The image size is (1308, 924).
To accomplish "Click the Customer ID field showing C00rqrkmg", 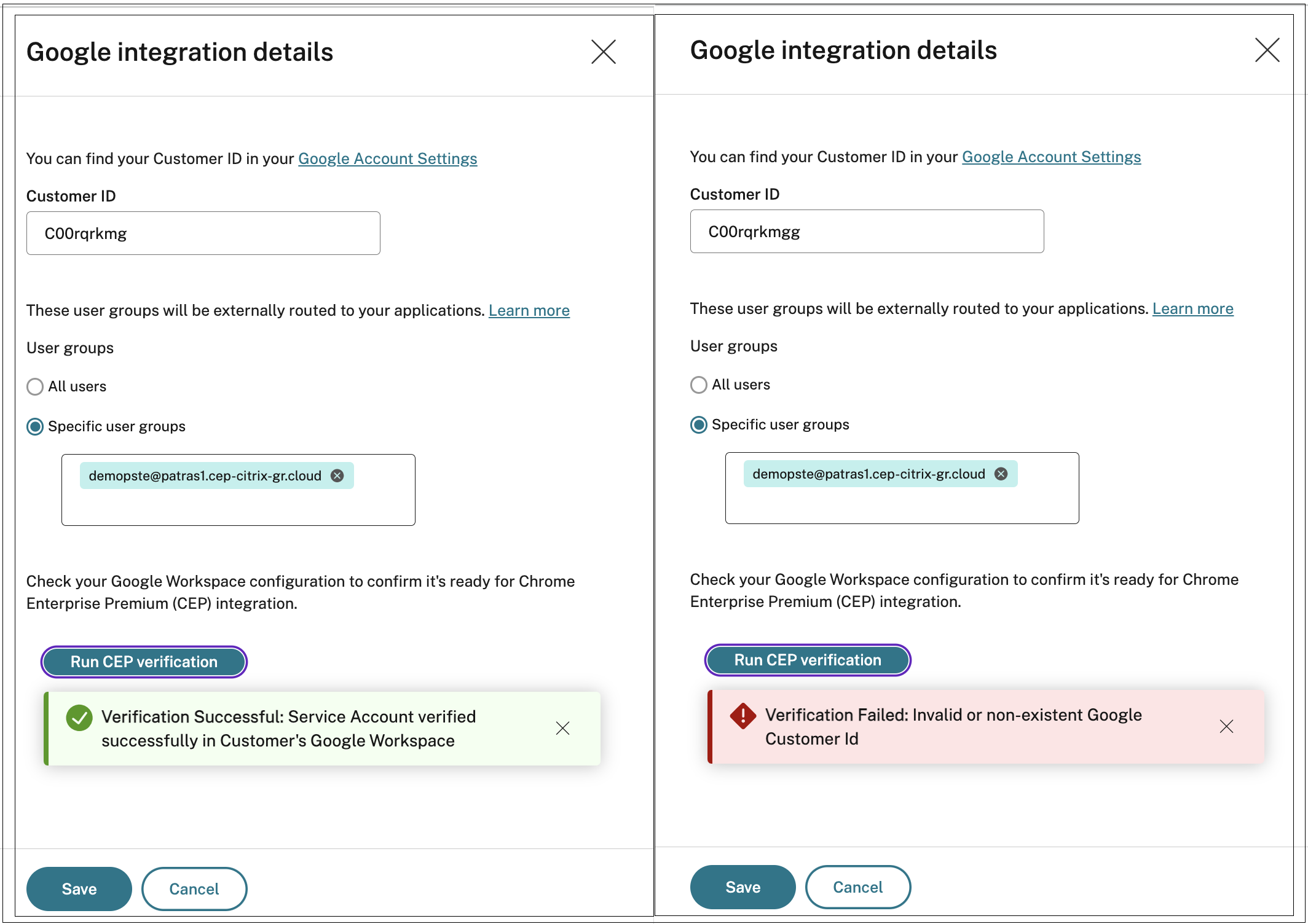I will click(x=203, y=233).
